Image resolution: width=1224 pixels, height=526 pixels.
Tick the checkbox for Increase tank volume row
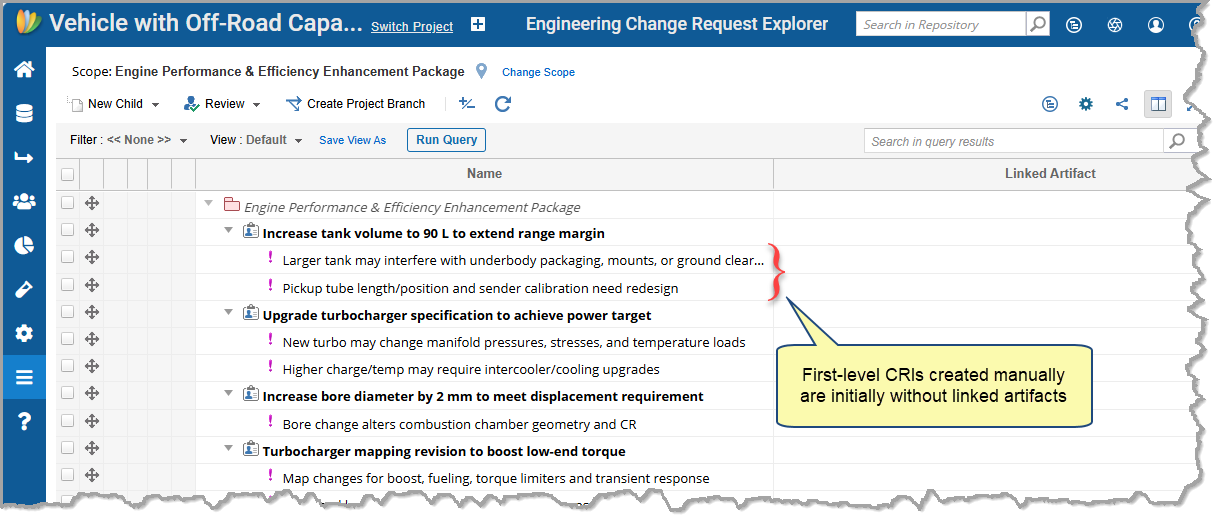tap(68, 230)
